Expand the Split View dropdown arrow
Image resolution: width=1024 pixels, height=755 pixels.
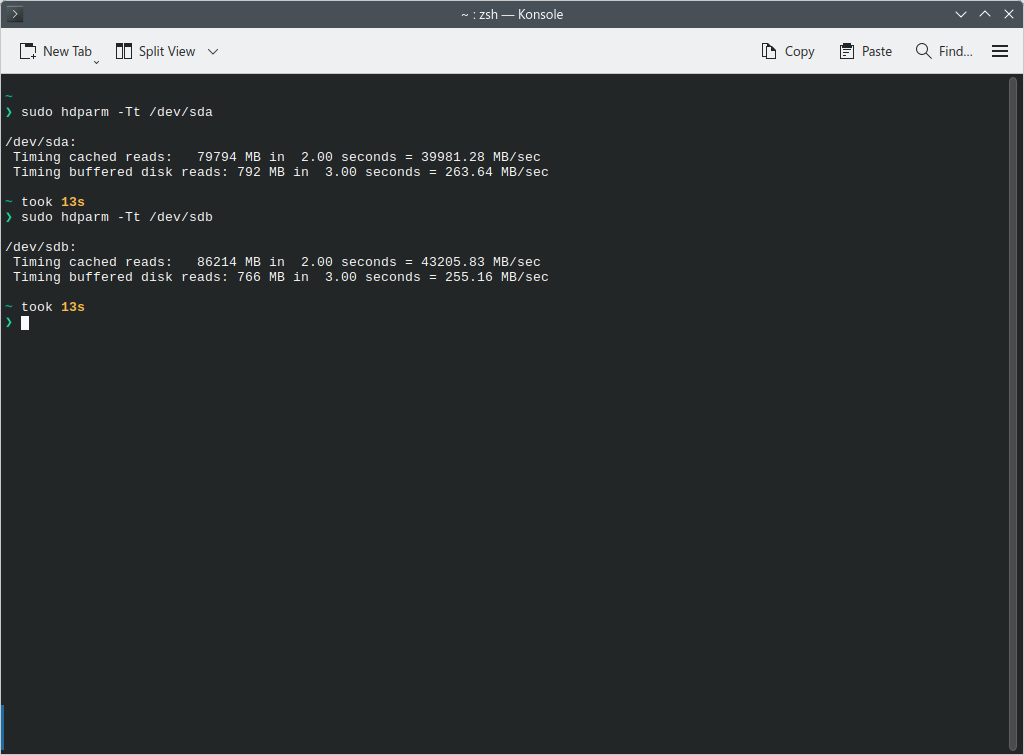pyautogui.click(x=213, y=51)
